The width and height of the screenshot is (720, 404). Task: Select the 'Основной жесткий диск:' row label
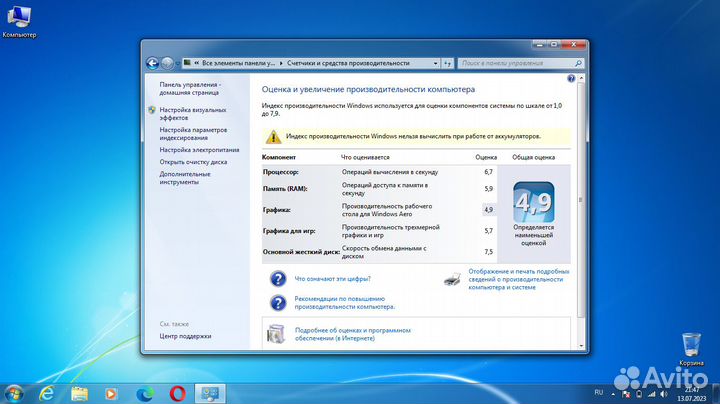pos(301,252)
